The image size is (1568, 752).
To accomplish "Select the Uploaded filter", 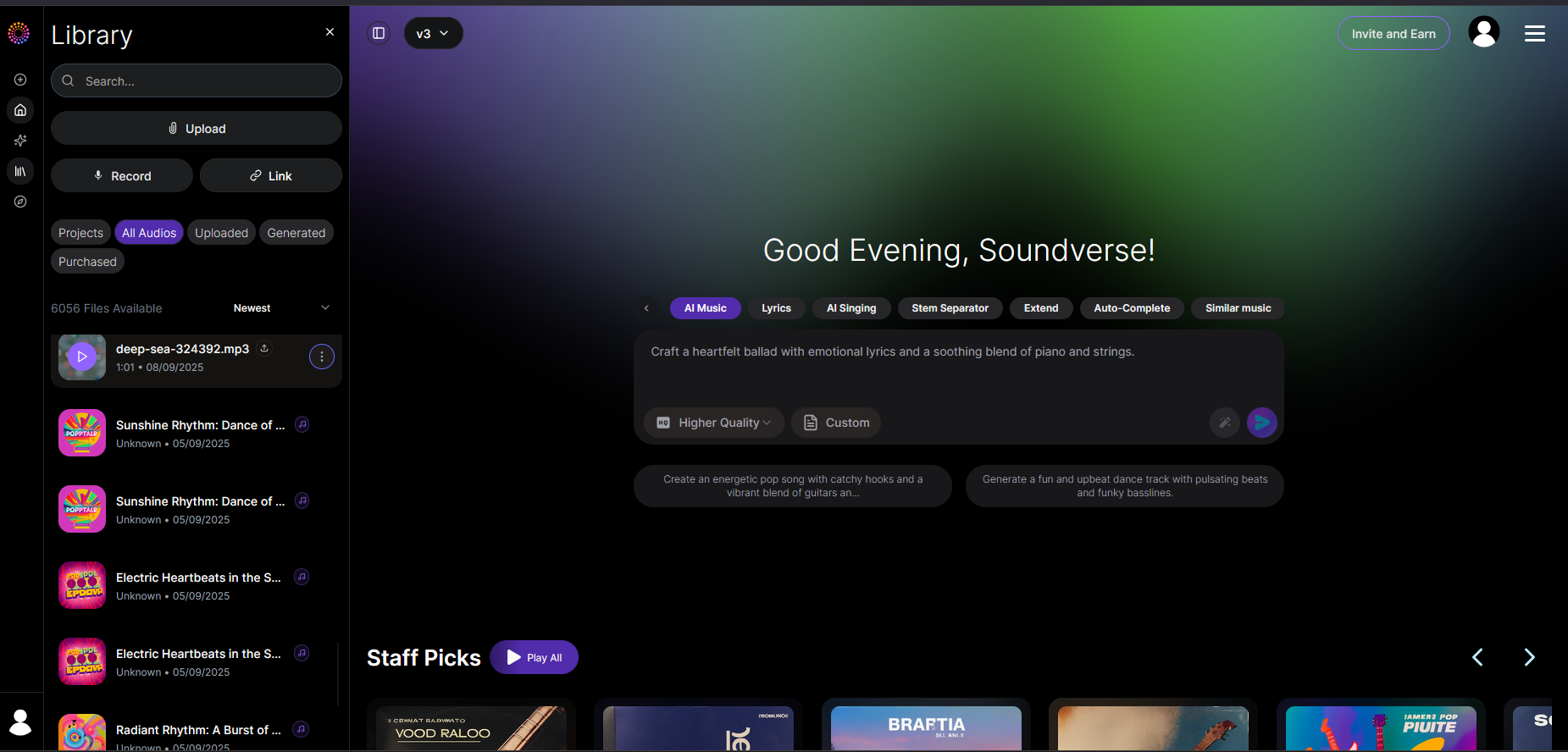I will [221, 233].
